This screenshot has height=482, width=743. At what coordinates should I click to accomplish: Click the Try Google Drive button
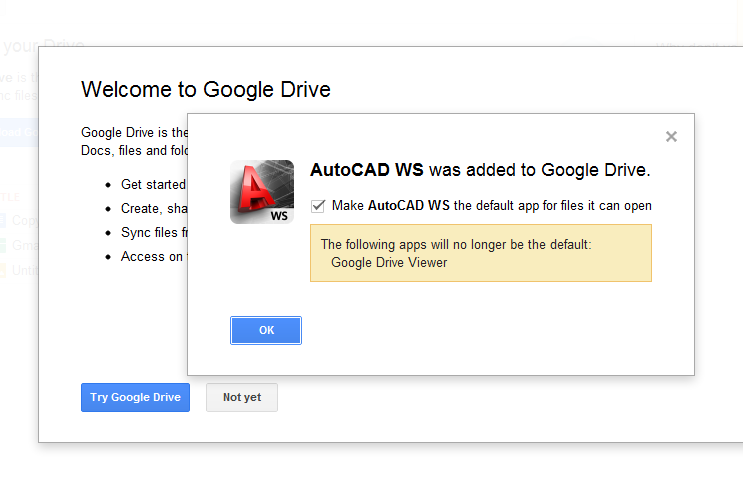point(135,397)
